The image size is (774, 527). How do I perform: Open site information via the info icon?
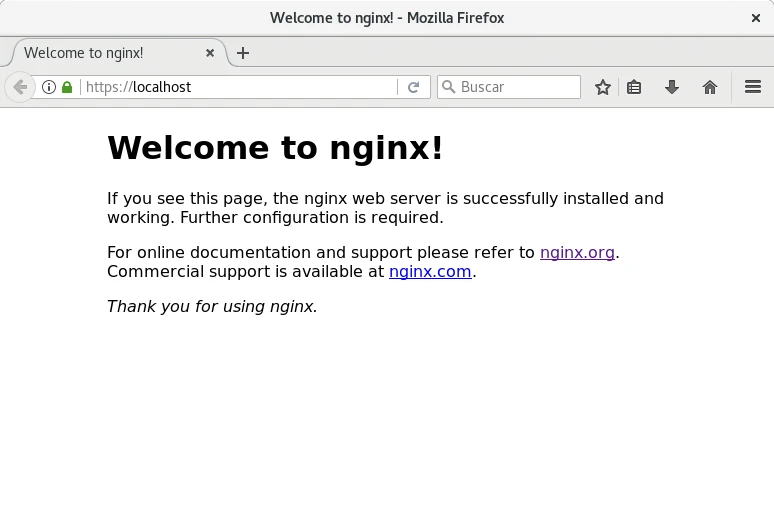pos(49,87)
